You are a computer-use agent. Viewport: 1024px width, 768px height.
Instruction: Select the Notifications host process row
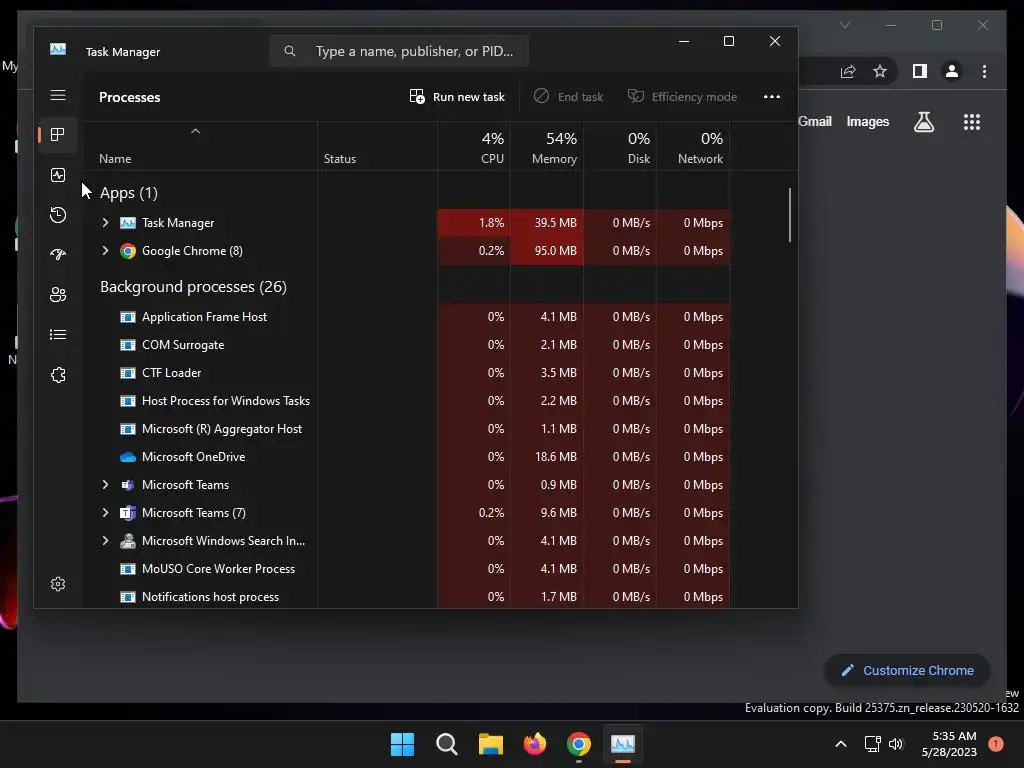tap(405, 597)
